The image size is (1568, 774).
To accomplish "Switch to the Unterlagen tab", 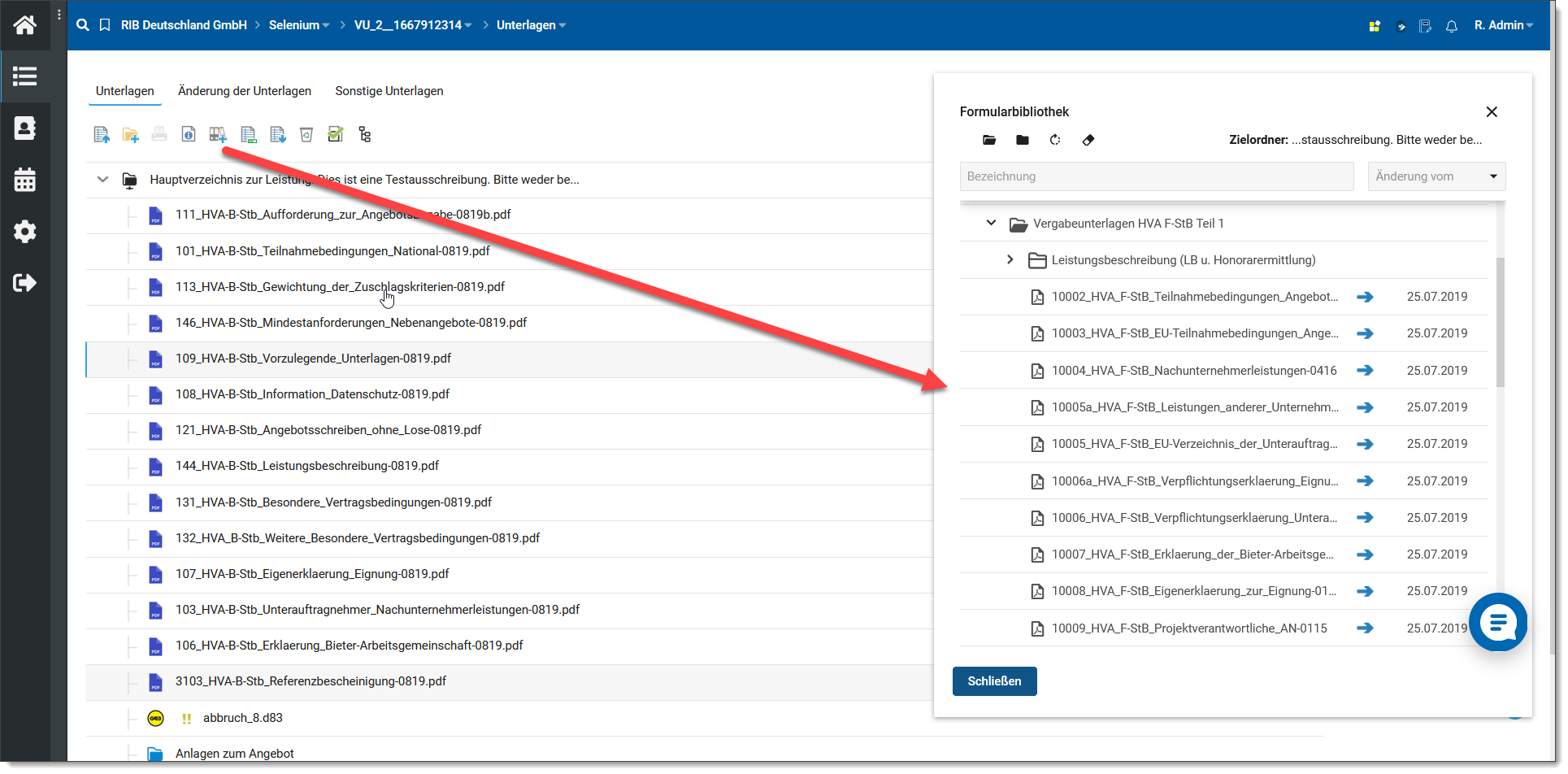I will point(125,91).
